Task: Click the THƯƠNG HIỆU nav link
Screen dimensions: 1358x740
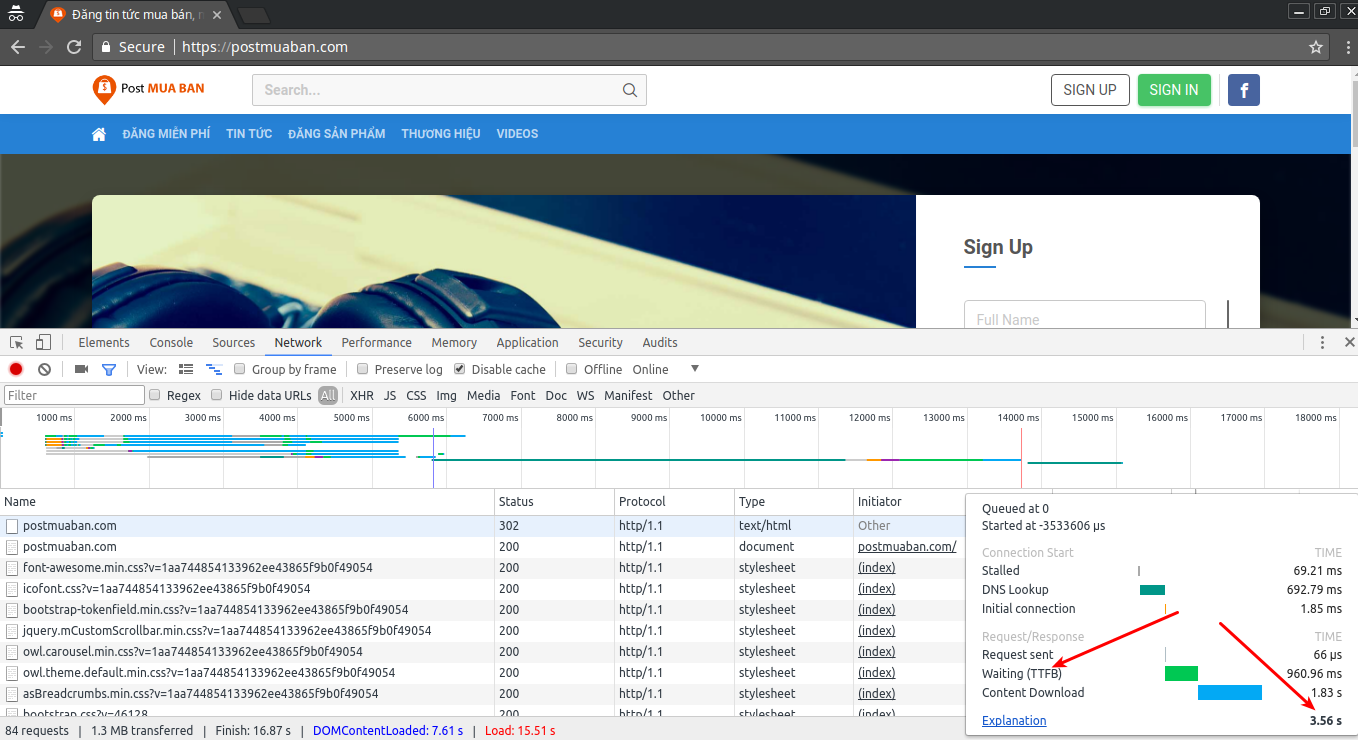Action: click(x=441, y=134)
